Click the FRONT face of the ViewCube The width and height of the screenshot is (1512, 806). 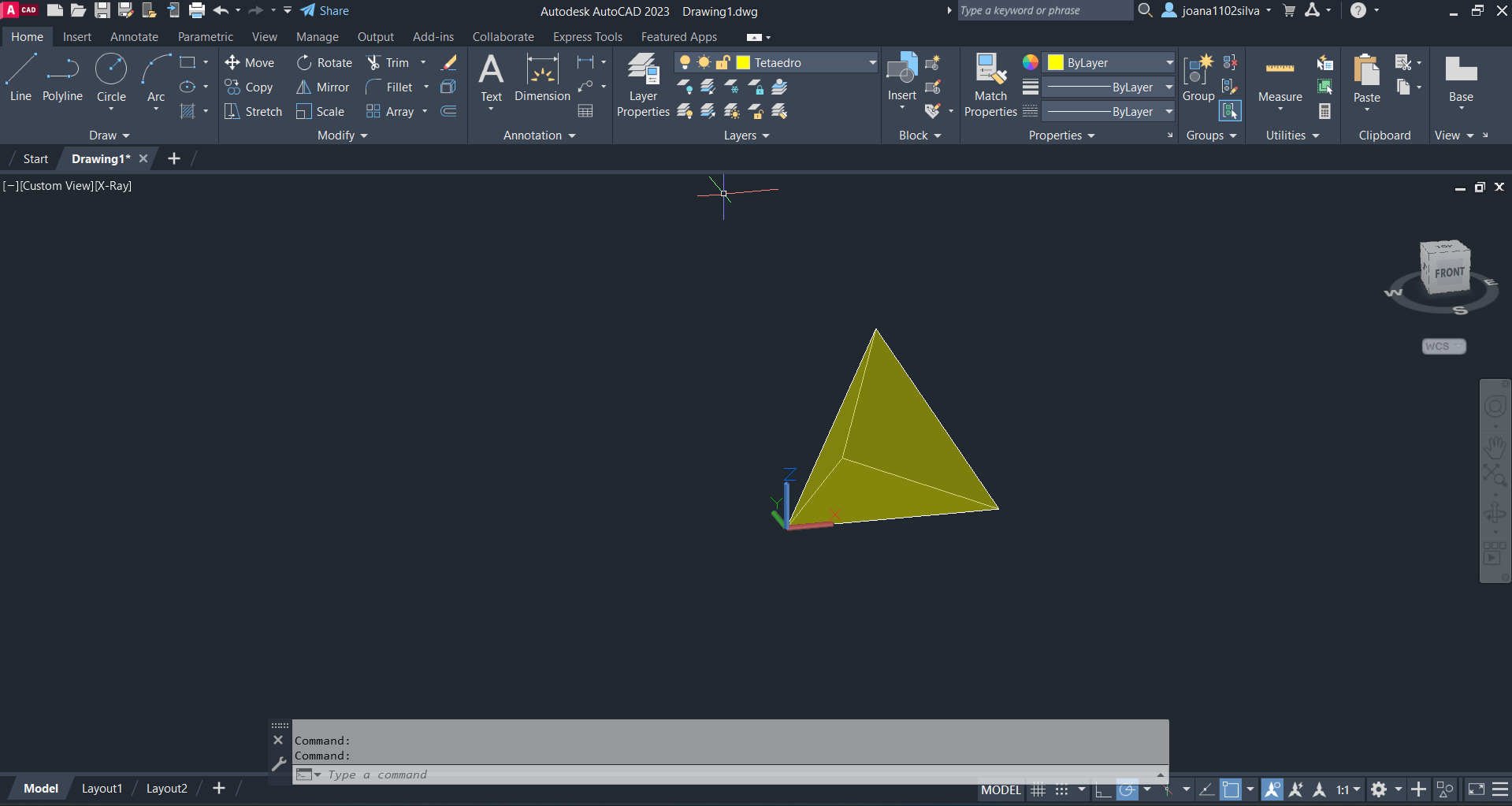click(1449, 273)
